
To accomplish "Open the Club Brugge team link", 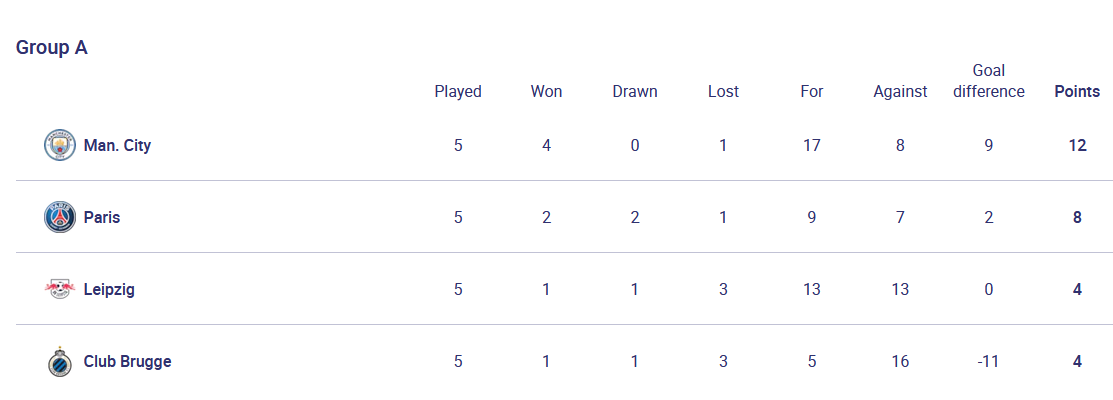I will (127, 361).
